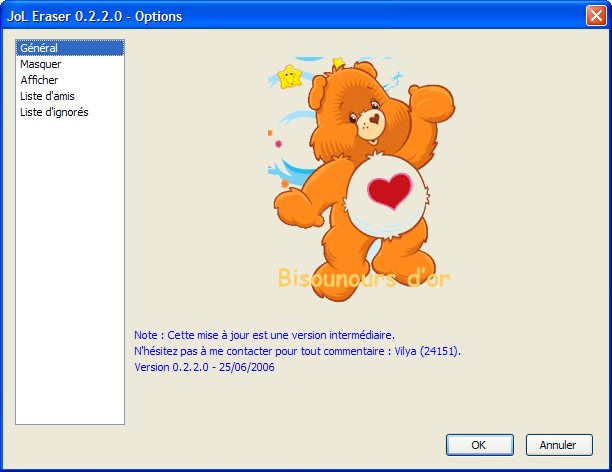Select Liste d'ignorés in the list

point(70,112)
